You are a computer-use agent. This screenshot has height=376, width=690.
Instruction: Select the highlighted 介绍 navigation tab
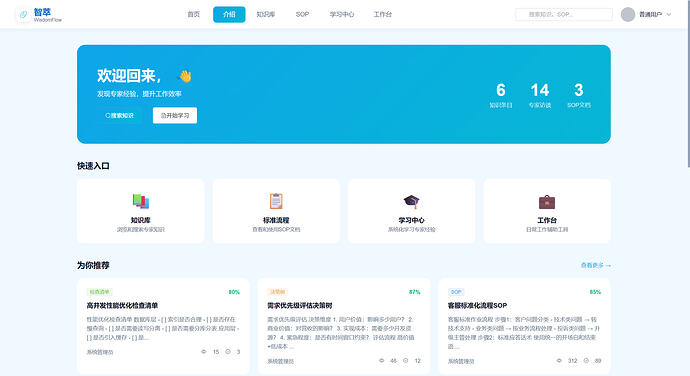coord(229,15)
